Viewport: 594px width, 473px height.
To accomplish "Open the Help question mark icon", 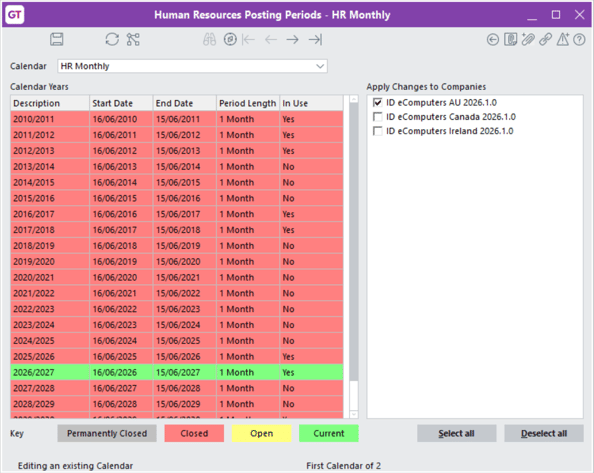I will (579, 39).
